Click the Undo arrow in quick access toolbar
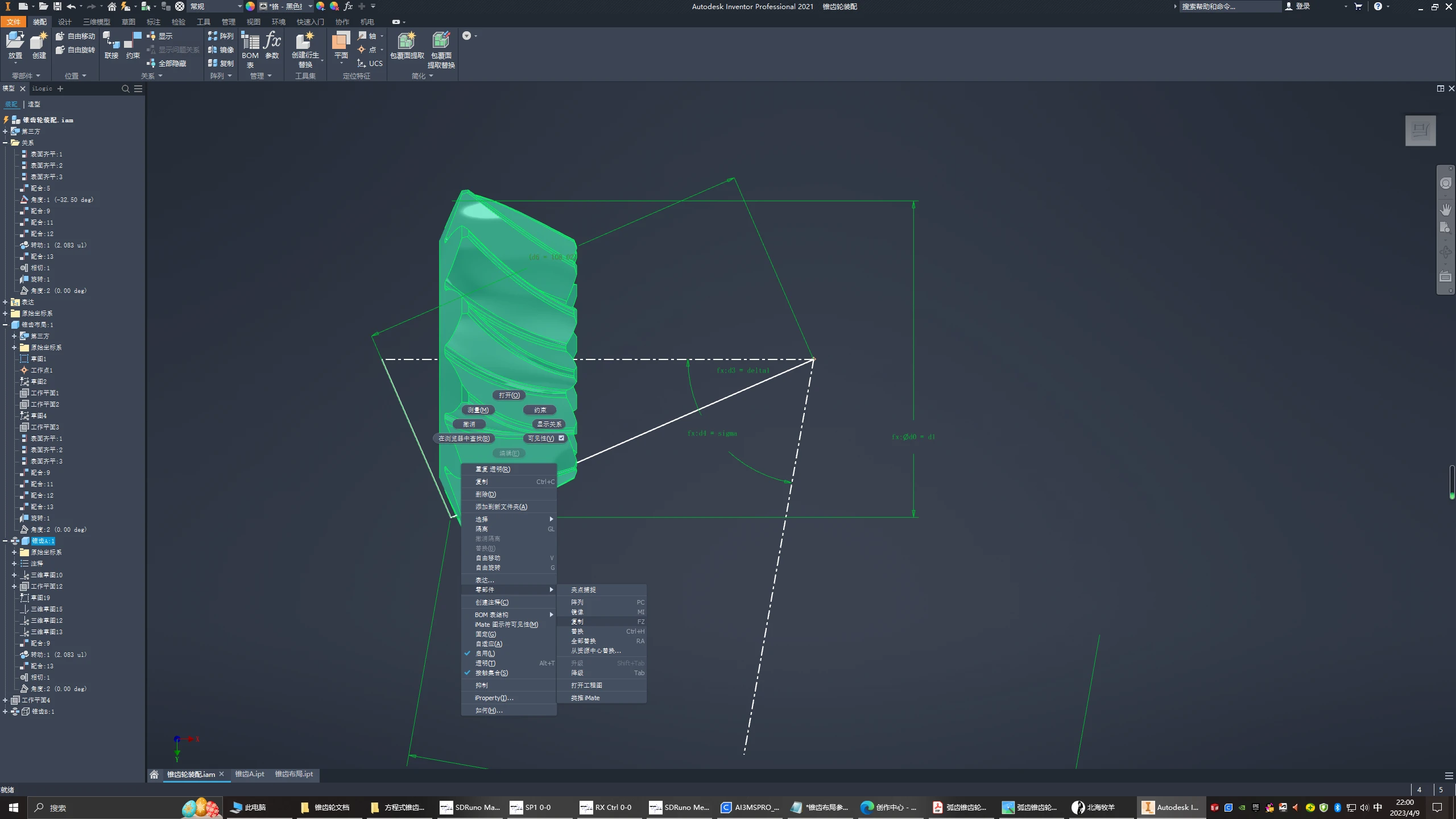Viewport: 1456px width, 819px height. coord(71,6)
